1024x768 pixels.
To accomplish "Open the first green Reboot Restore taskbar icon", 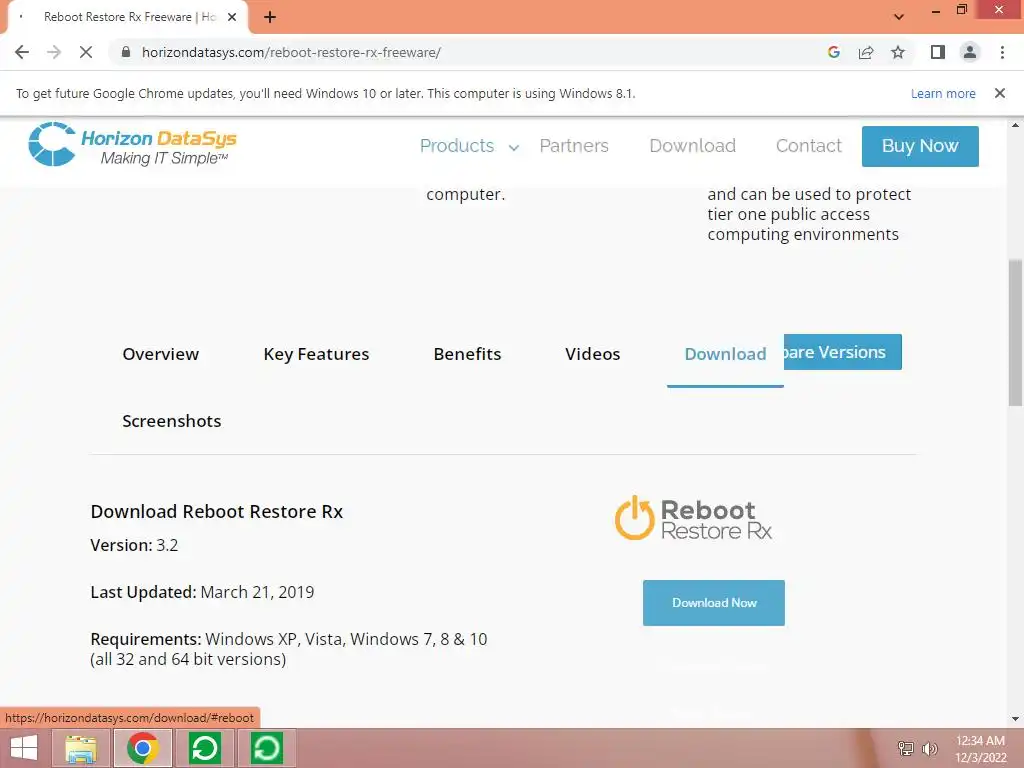I will click(204, 748).
